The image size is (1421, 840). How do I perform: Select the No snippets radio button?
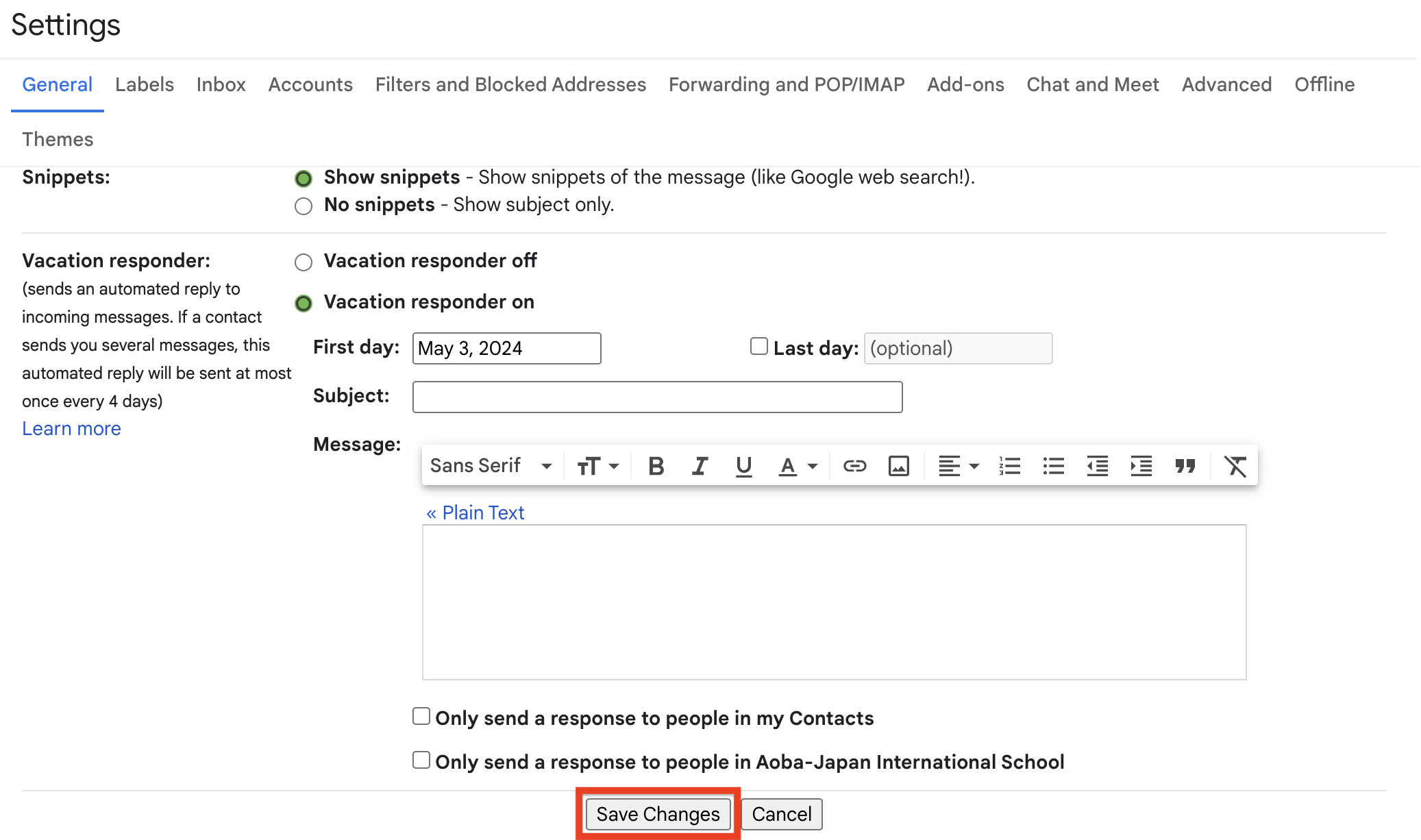(x=304, y=206)
